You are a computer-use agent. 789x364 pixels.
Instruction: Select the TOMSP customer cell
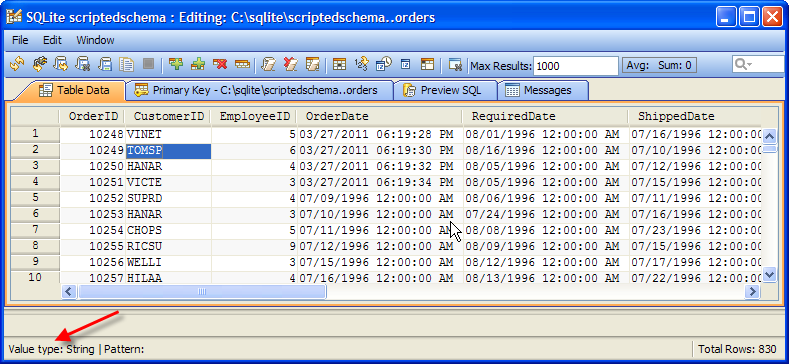click(168, 151)
